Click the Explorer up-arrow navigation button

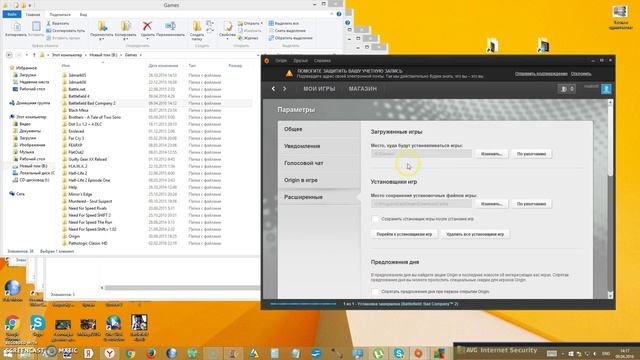[34, 55]
